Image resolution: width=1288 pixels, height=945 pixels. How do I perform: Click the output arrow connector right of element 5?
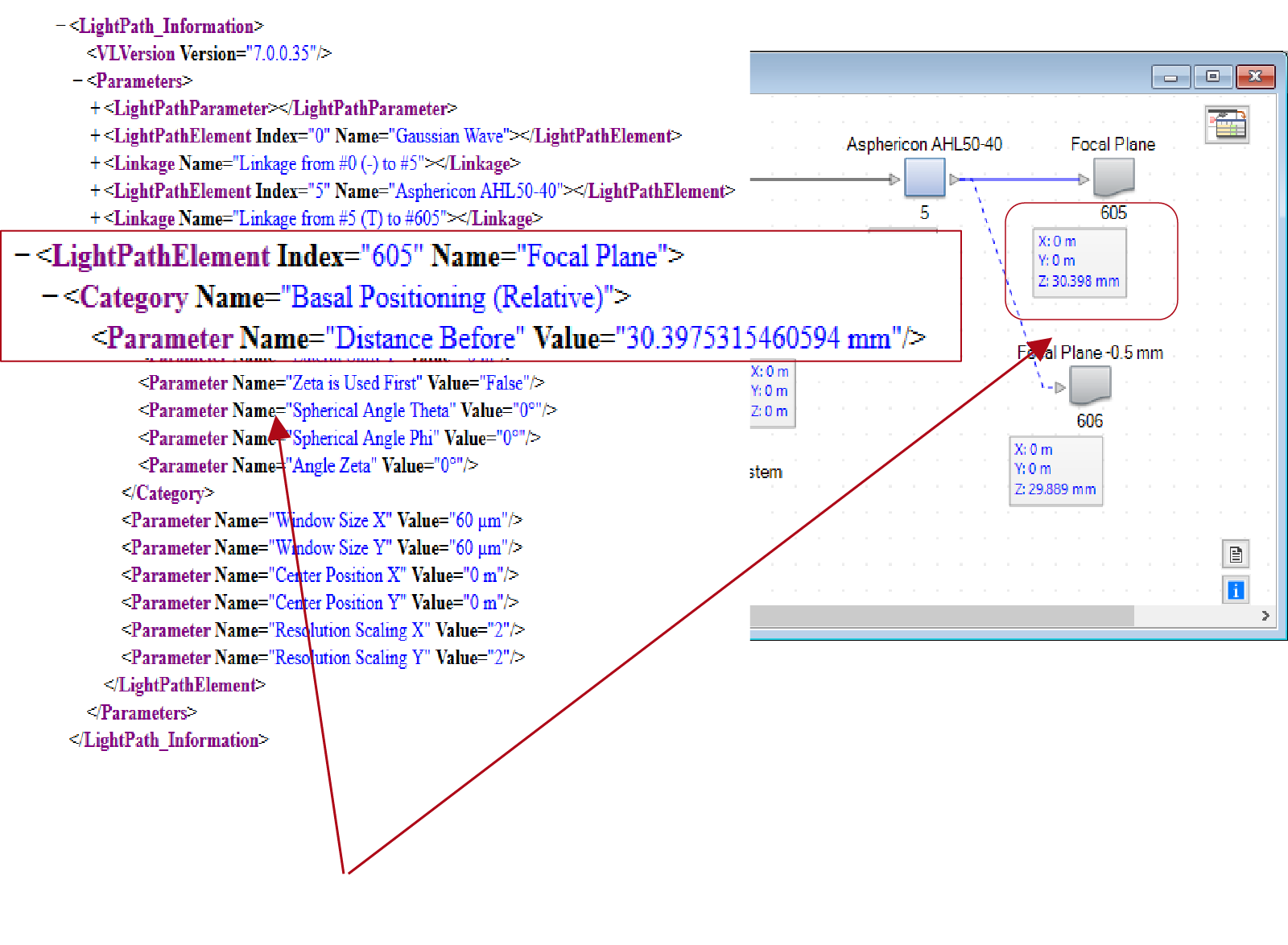pyautogui.click(x=955, y=180)
